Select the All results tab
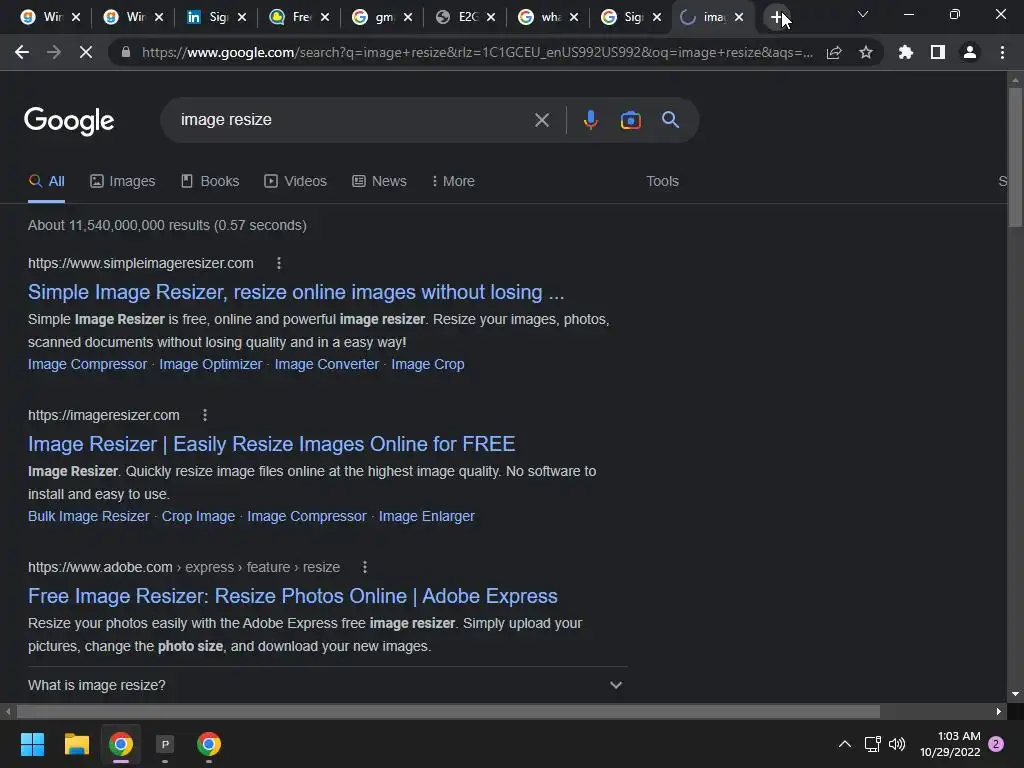This screenshot has height=768, width=1024. 46,182
